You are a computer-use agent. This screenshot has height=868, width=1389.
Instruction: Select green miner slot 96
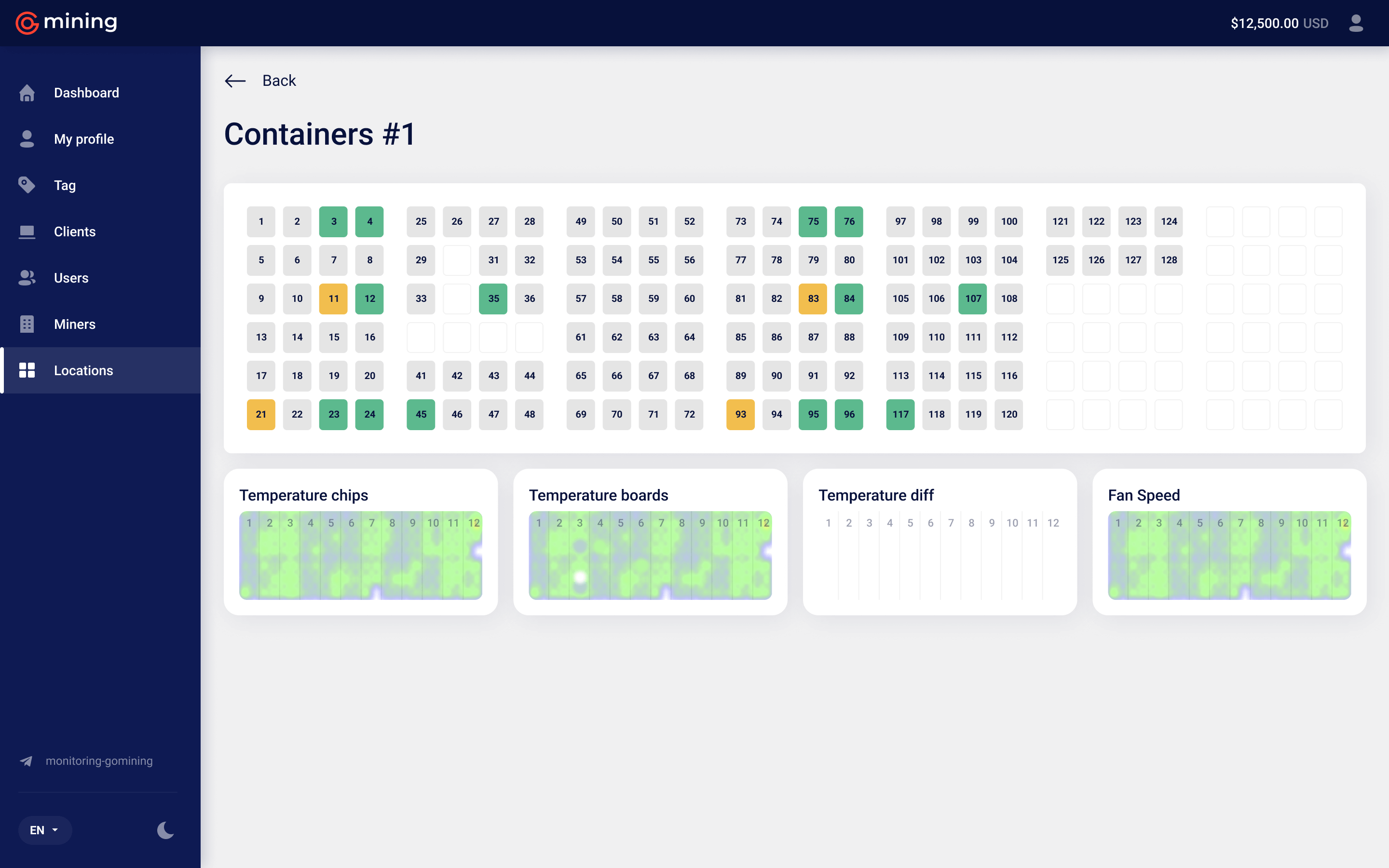[849, 415]
